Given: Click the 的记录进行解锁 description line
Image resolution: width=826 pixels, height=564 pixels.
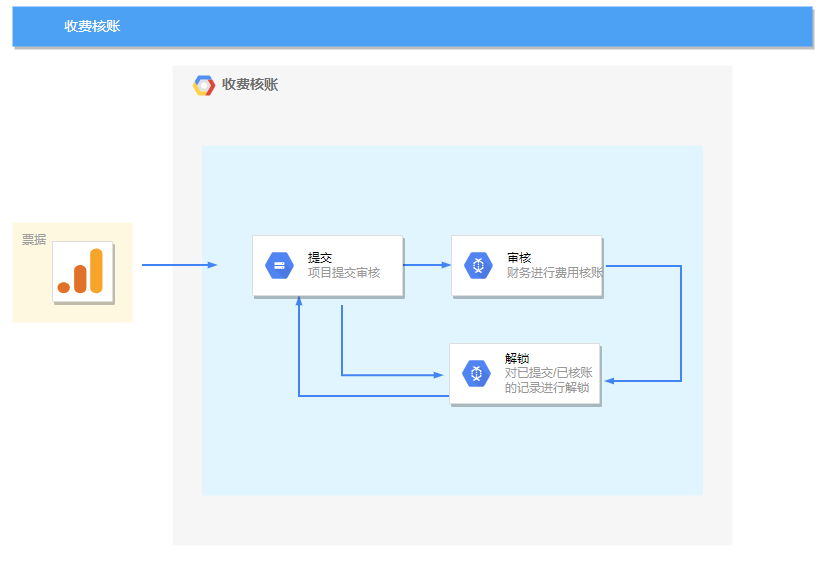Looking at the screenshot, I should coord(547,388).
